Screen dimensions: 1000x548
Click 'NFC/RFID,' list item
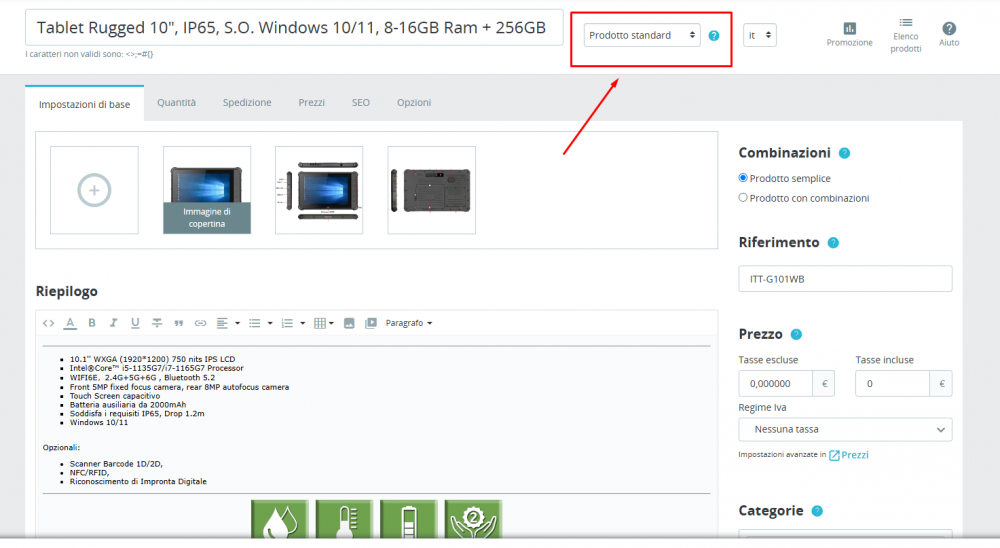pos(89,473)
